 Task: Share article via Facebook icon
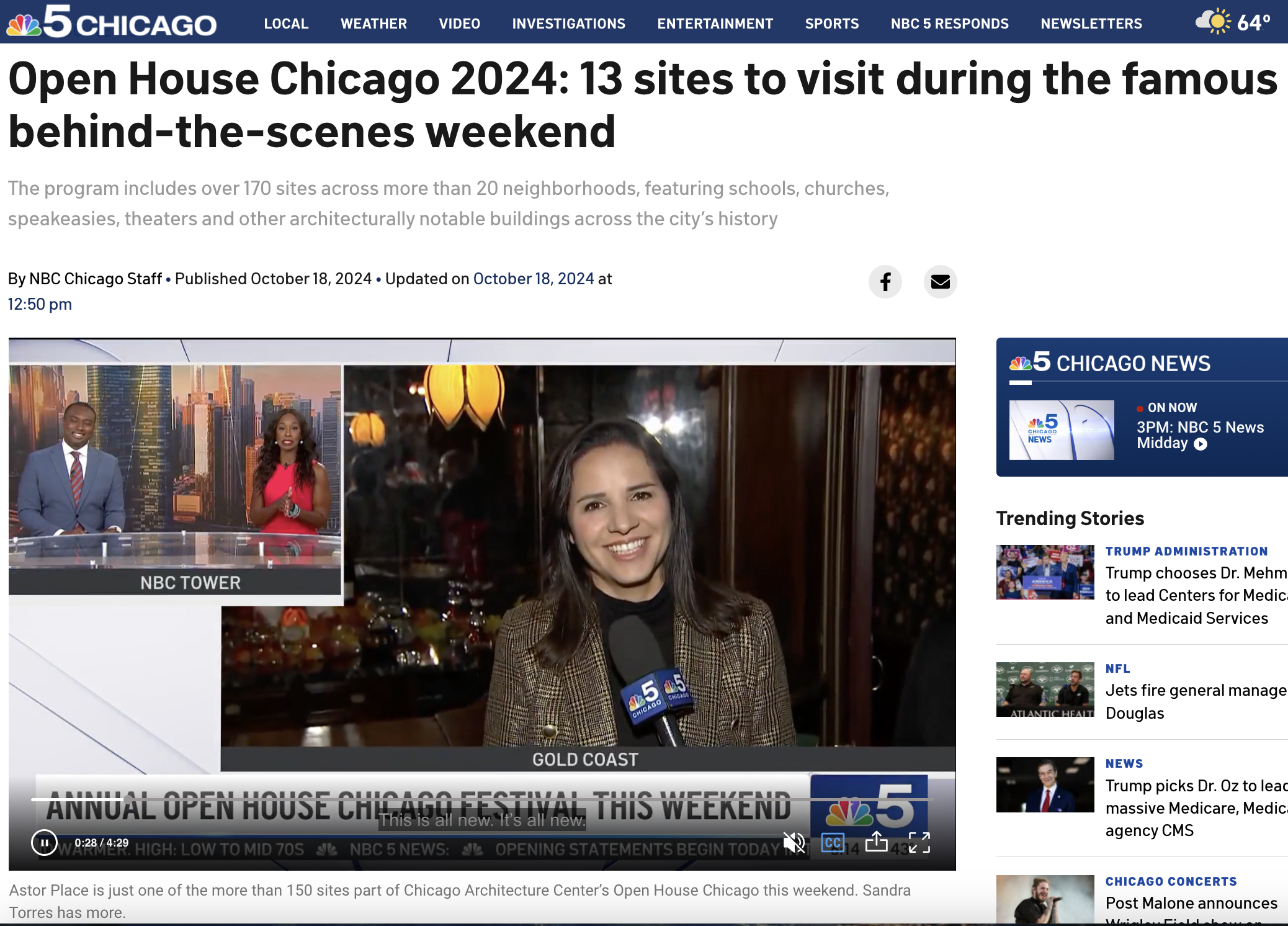point(885,282)
